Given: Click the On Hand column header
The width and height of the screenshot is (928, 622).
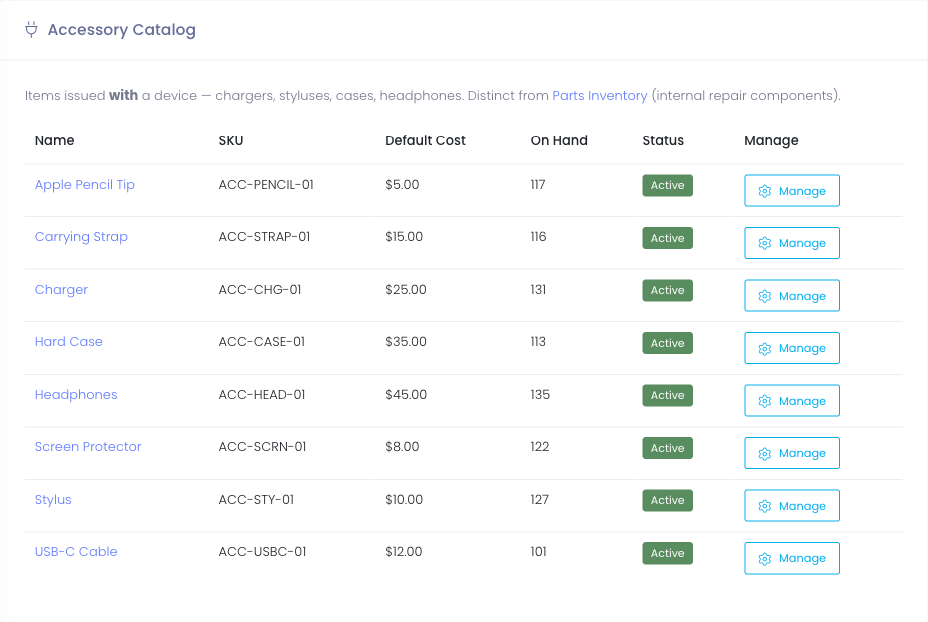Looking at the screenshot, I should [559, 140].
